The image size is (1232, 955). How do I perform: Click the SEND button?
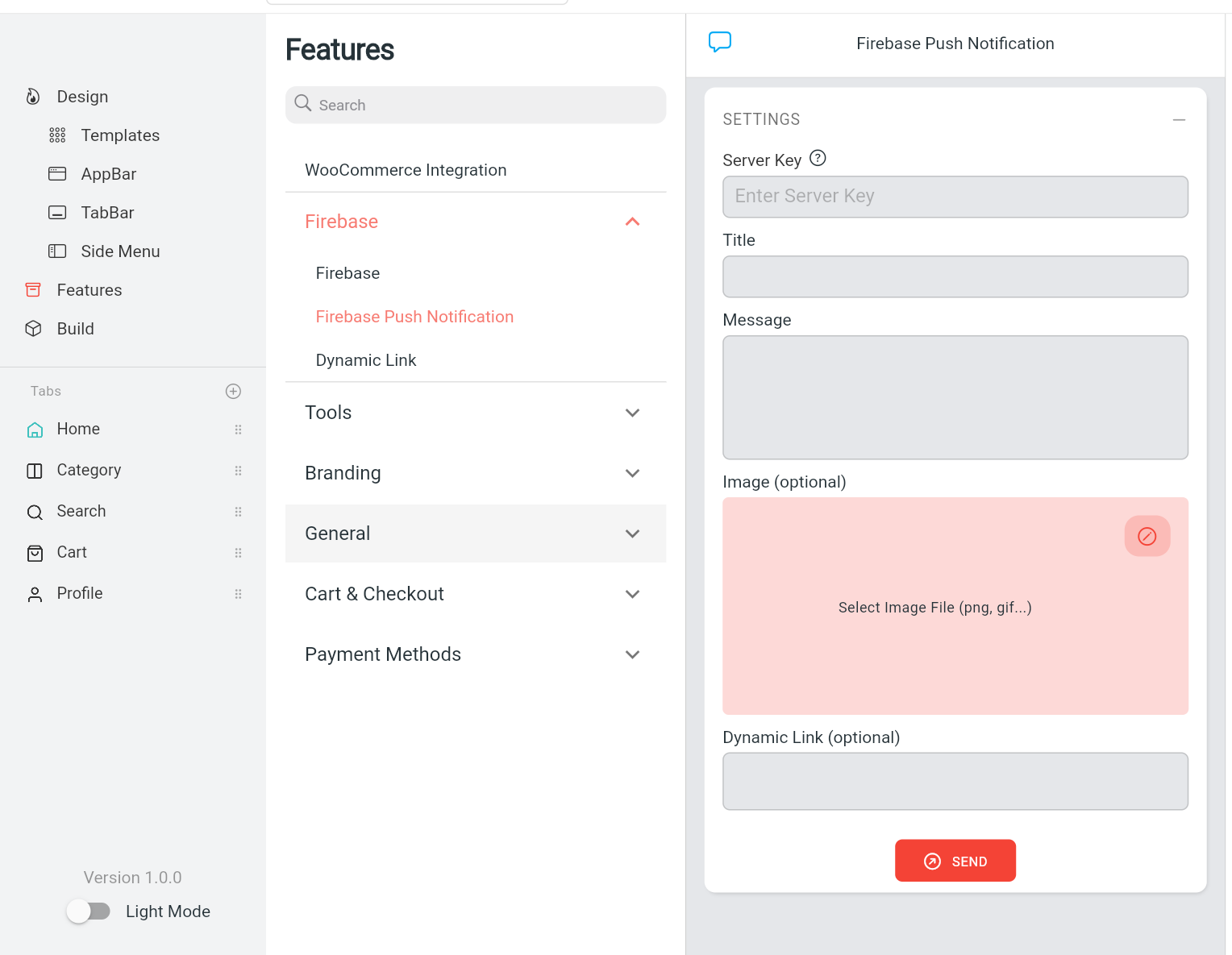click(955, 861)
